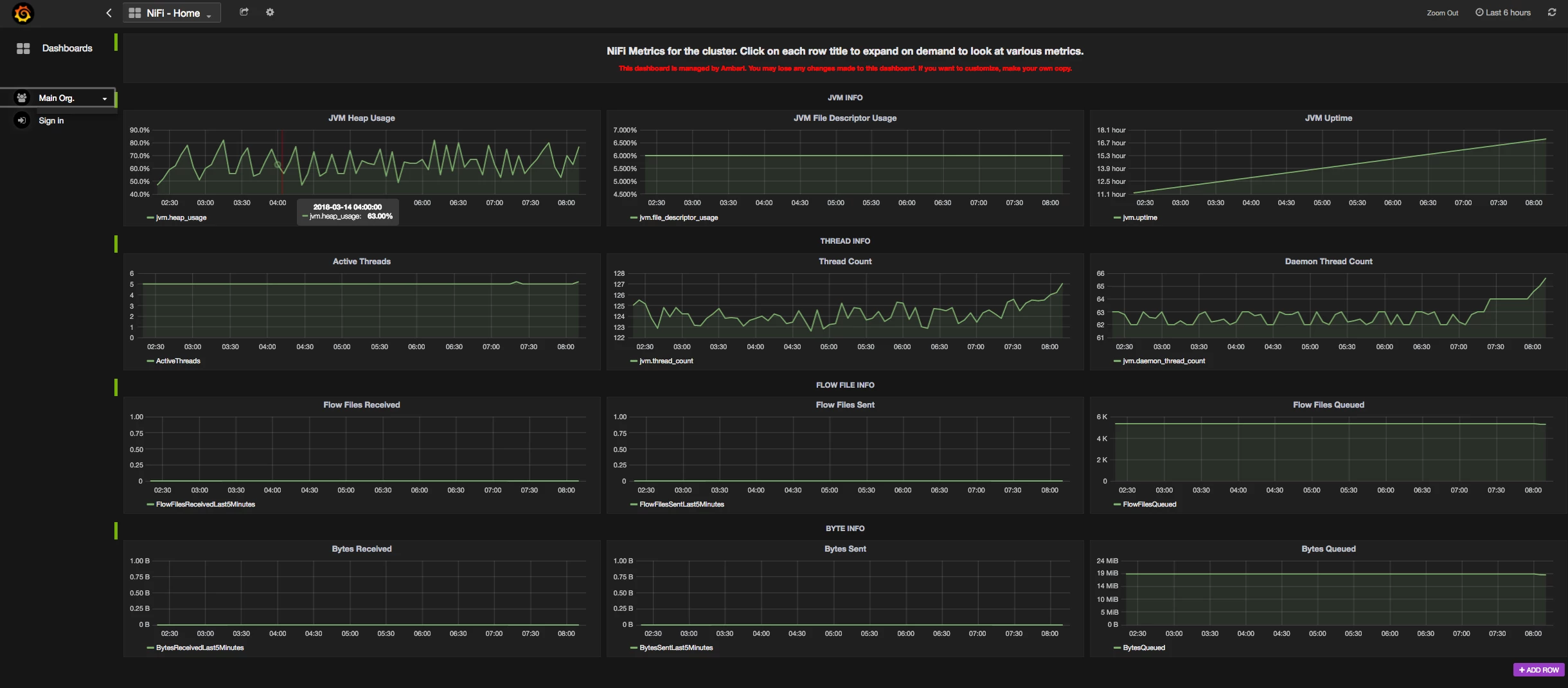Open the Bytes Sent panel title menu

coord(845,549)
